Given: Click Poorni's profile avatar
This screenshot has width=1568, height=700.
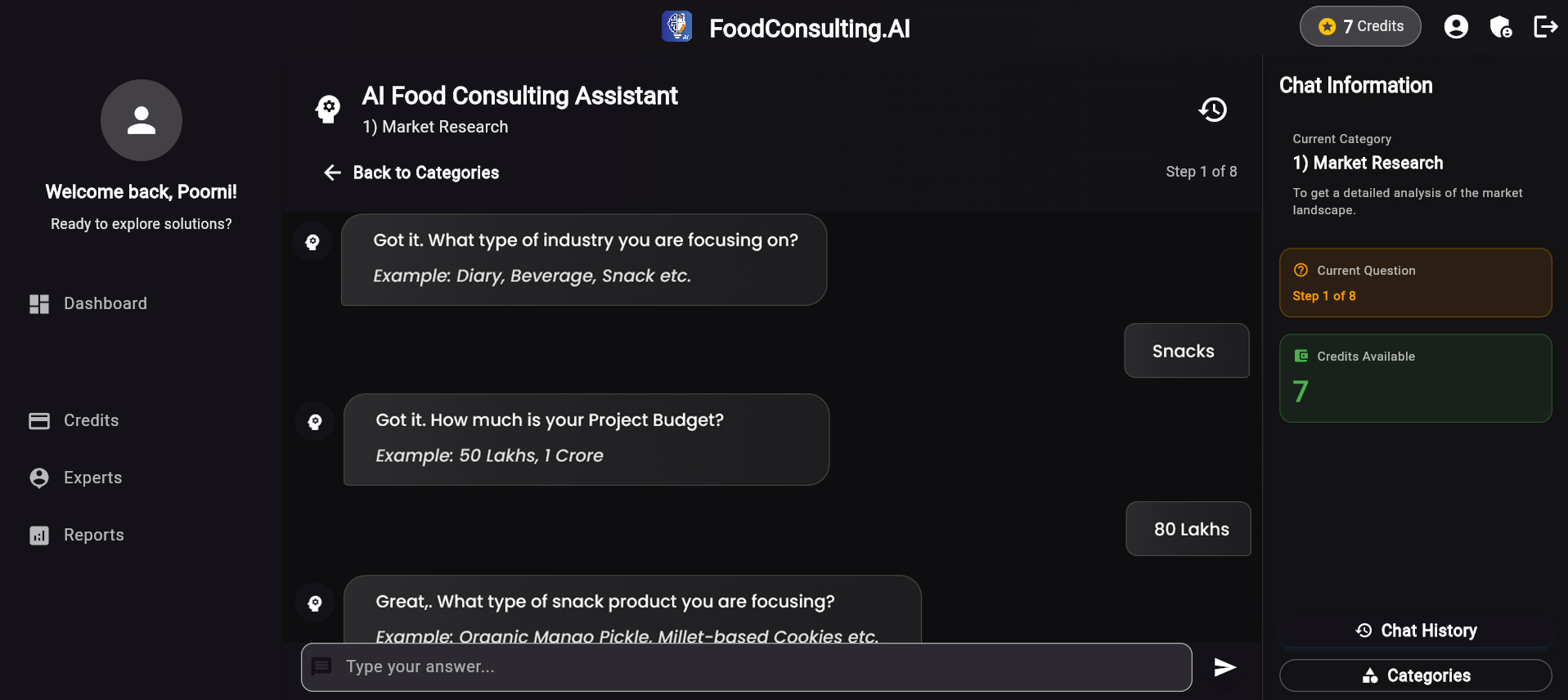Looking at the screenshot, I should coord(141,119).
